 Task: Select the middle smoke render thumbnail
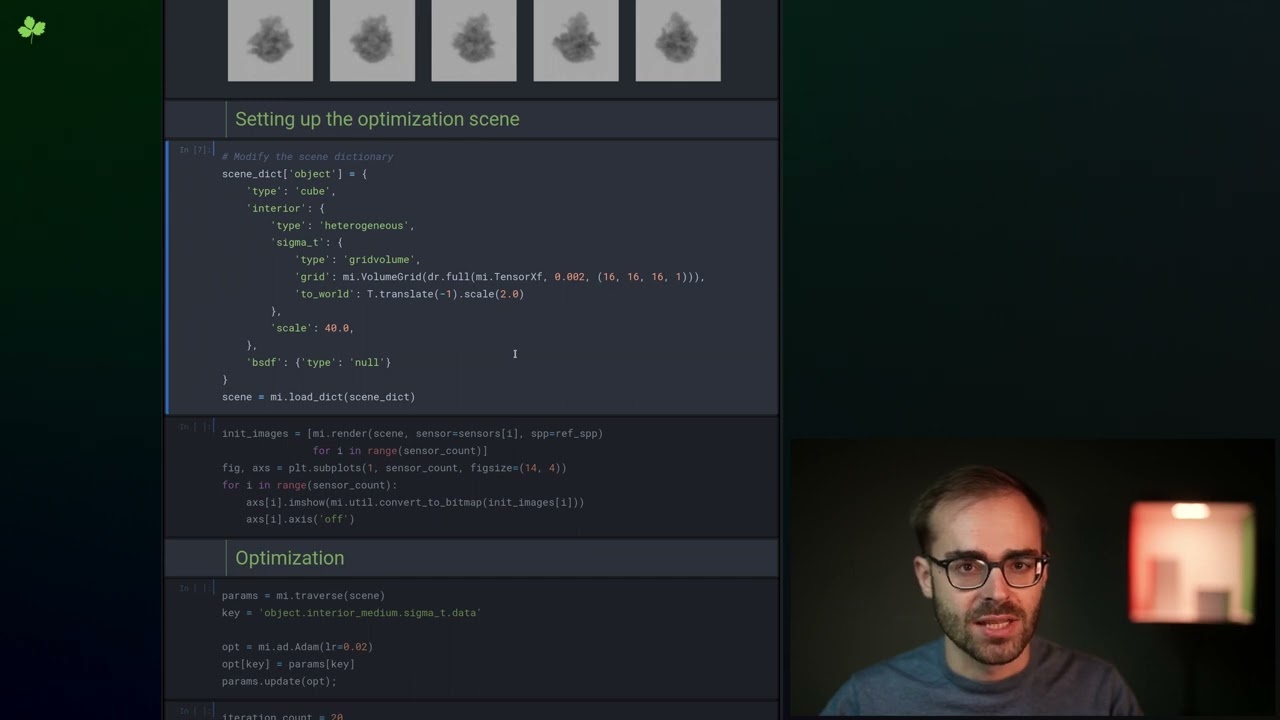point(474,40)
